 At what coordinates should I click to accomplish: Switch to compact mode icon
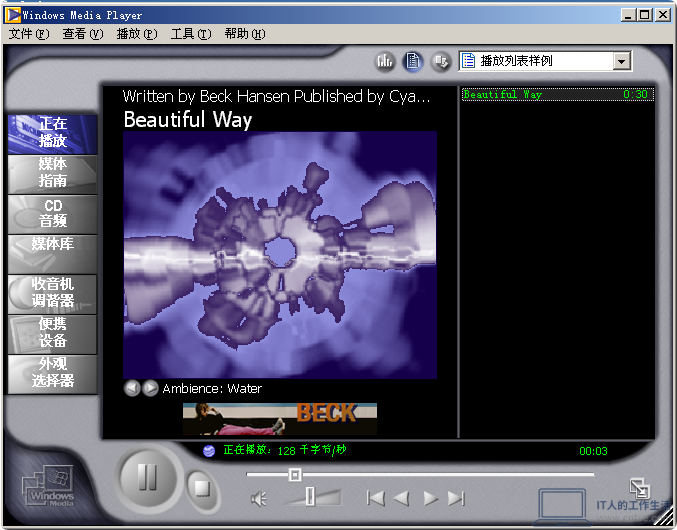639,488
